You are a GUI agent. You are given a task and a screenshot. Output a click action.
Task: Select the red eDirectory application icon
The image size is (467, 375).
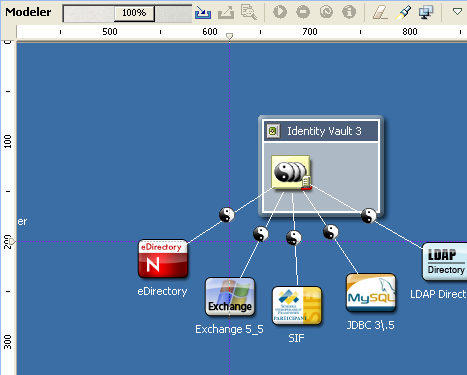pos(163,259)
